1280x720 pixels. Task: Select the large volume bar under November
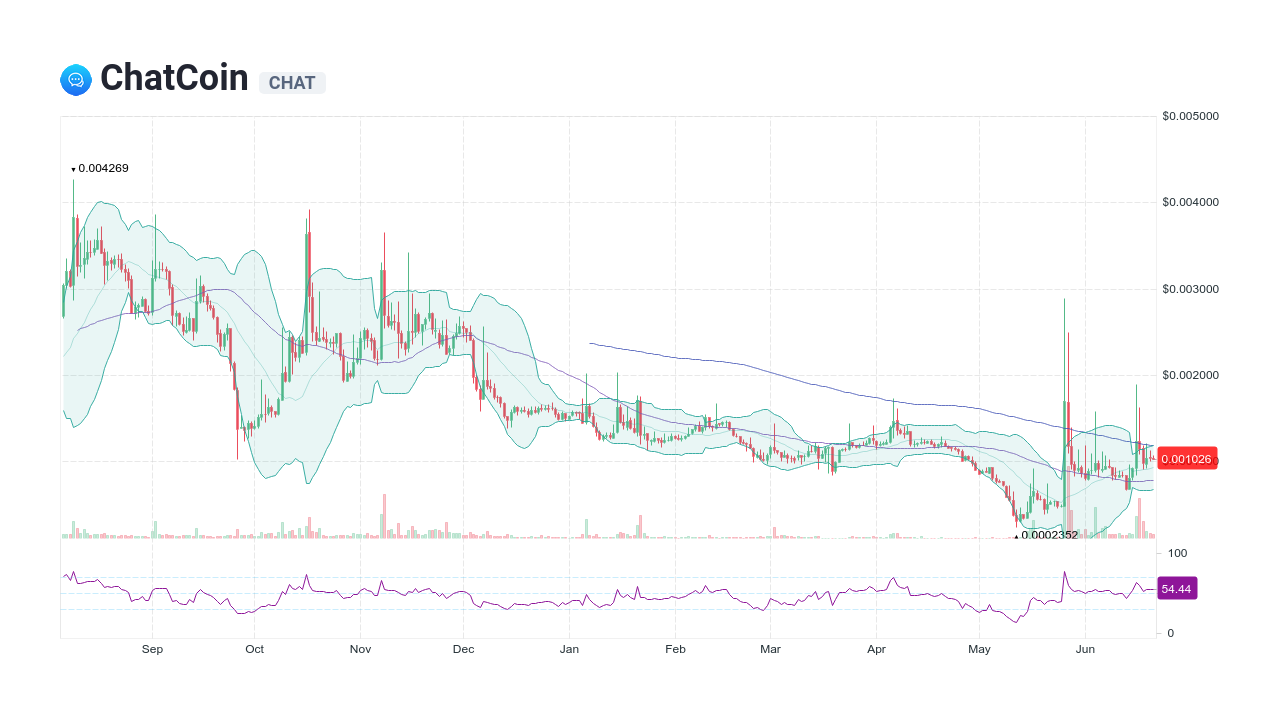(x=383, y=515)
